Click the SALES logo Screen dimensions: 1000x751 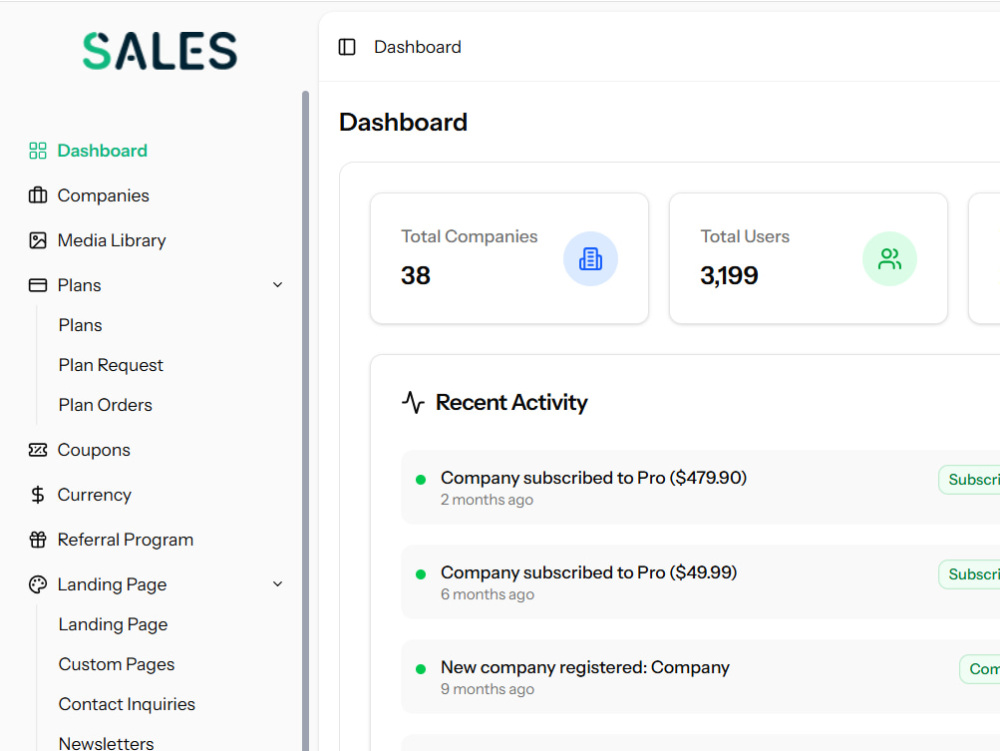pos(159,51)
